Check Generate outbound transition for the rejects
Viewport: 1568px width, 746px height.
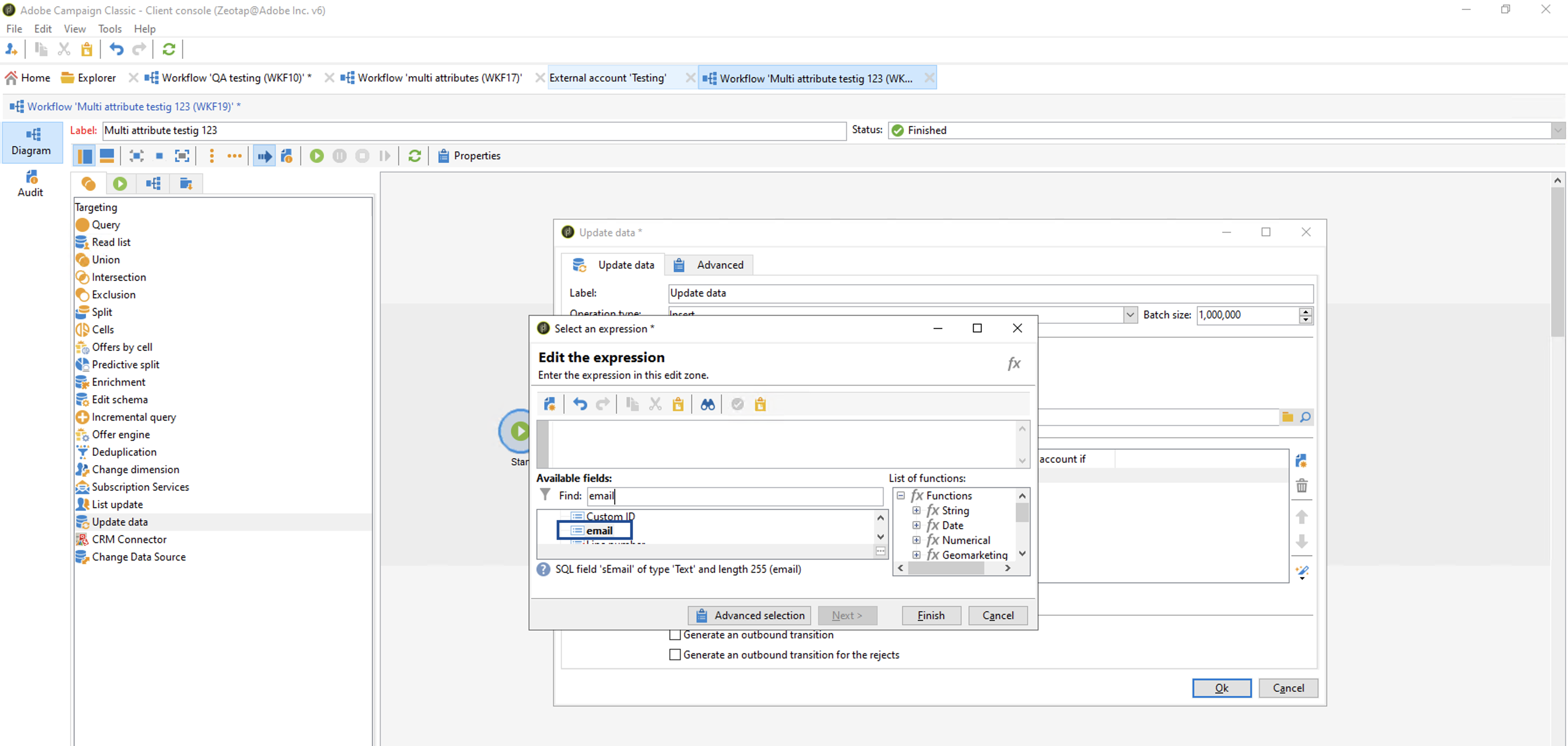pos(675,655)
